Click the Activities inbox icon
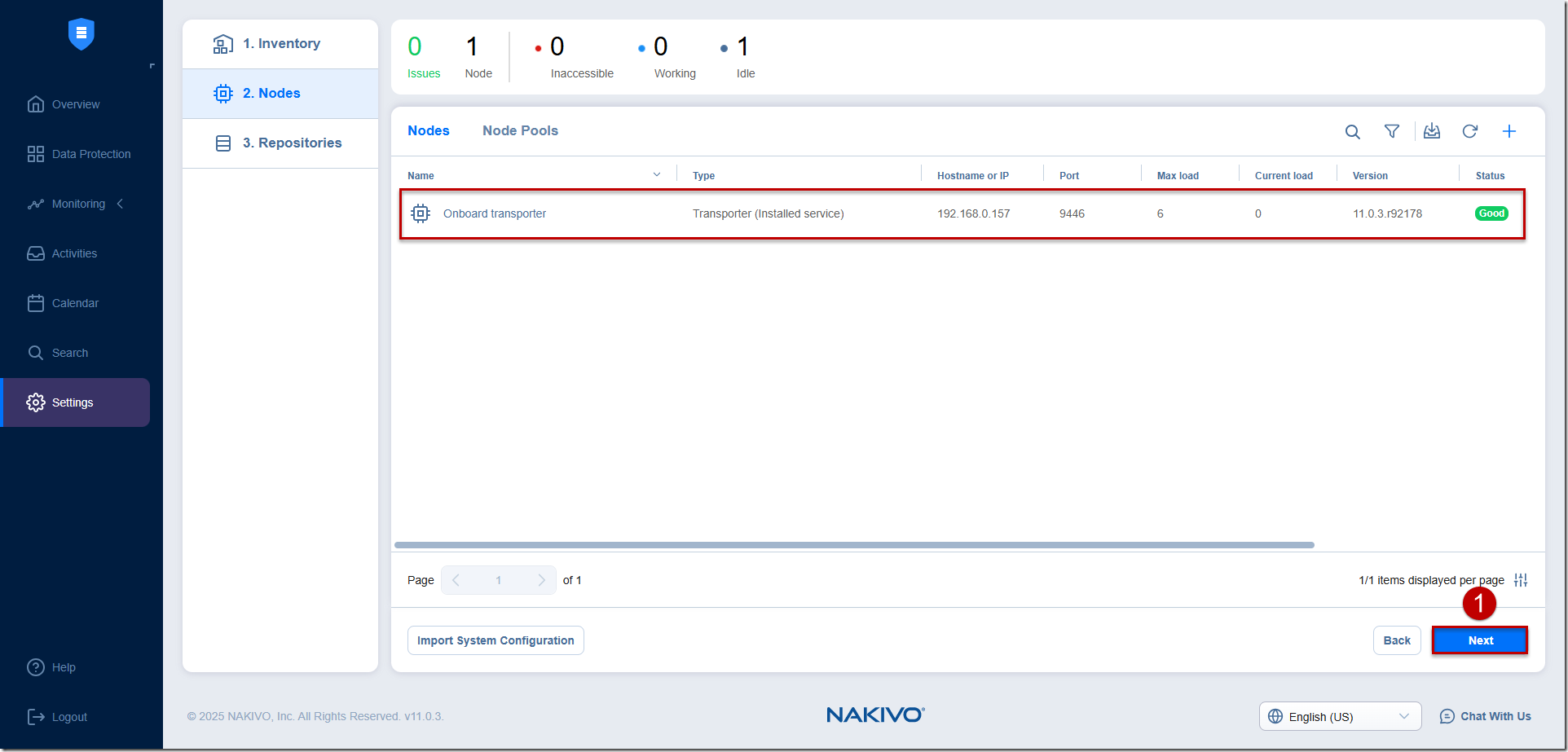Image resolution: width=1568 pixels, height=752 pixels. pos(35,253)
